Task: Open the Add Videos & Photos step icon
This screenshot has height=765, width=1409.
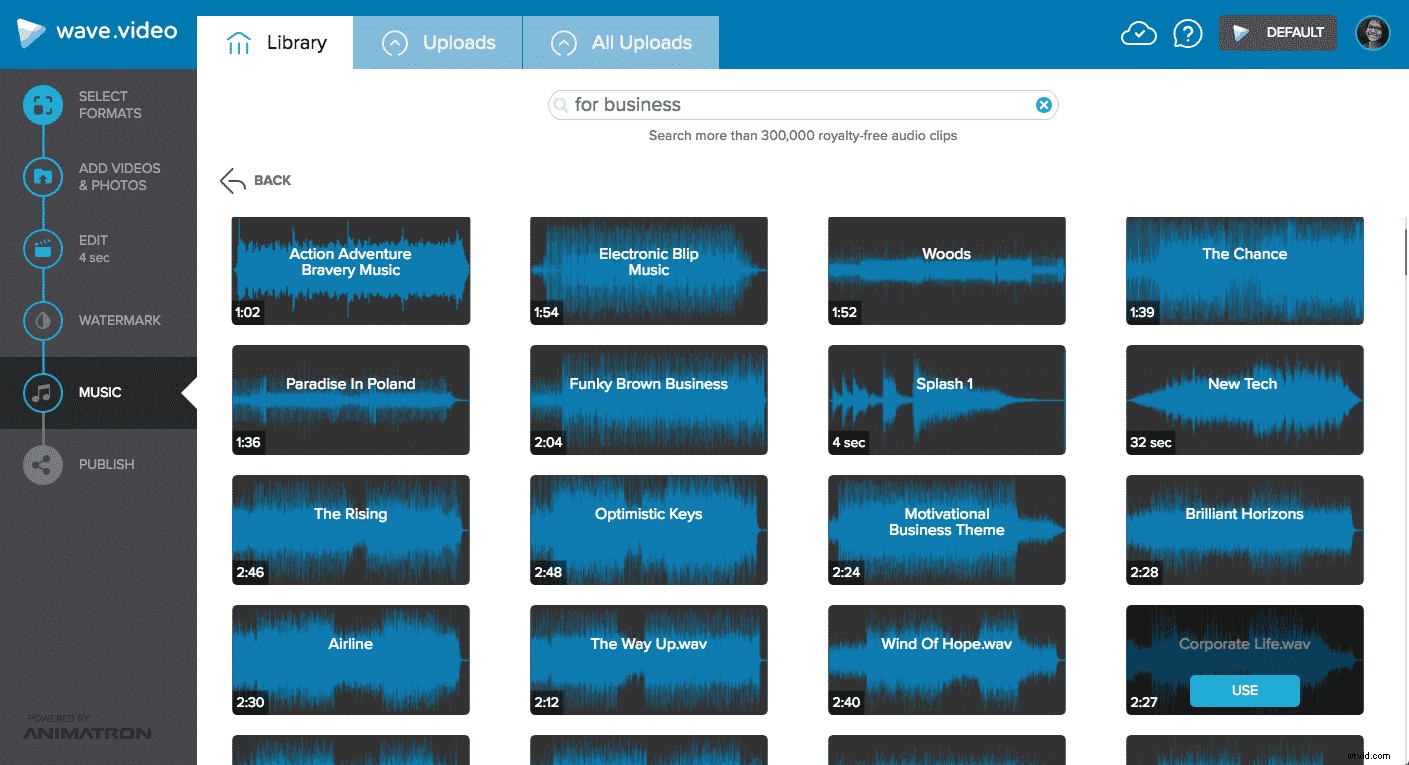Action: pyautogui.click(x=43, y=177)
